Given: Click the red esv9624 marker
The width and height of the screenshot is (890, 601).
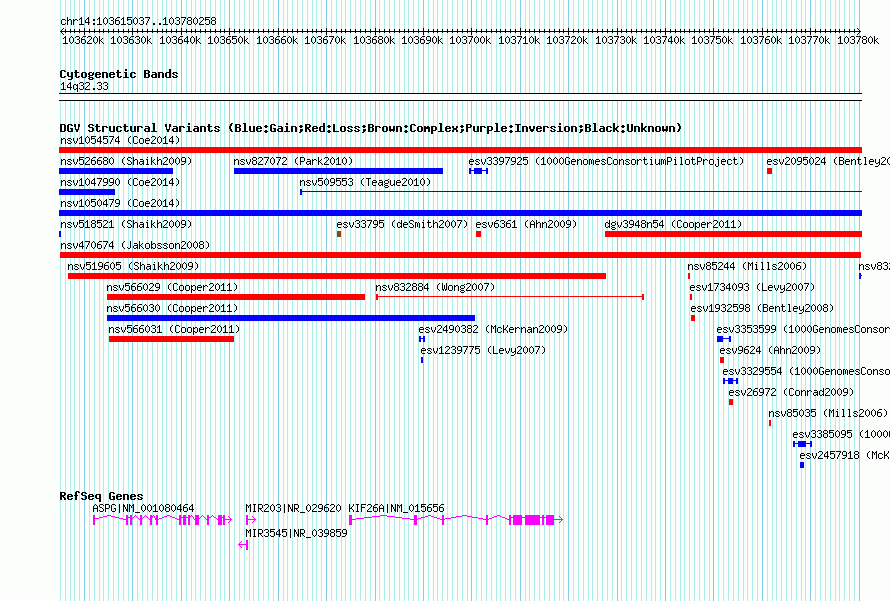Looking at the screenshot, I should [722, 360].
